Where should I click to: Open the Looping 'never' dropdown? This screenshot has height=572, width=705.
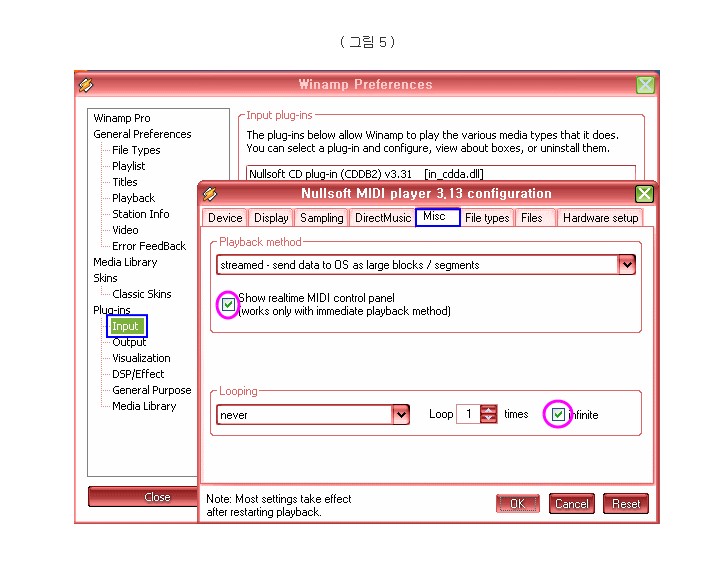coord(401,415)
